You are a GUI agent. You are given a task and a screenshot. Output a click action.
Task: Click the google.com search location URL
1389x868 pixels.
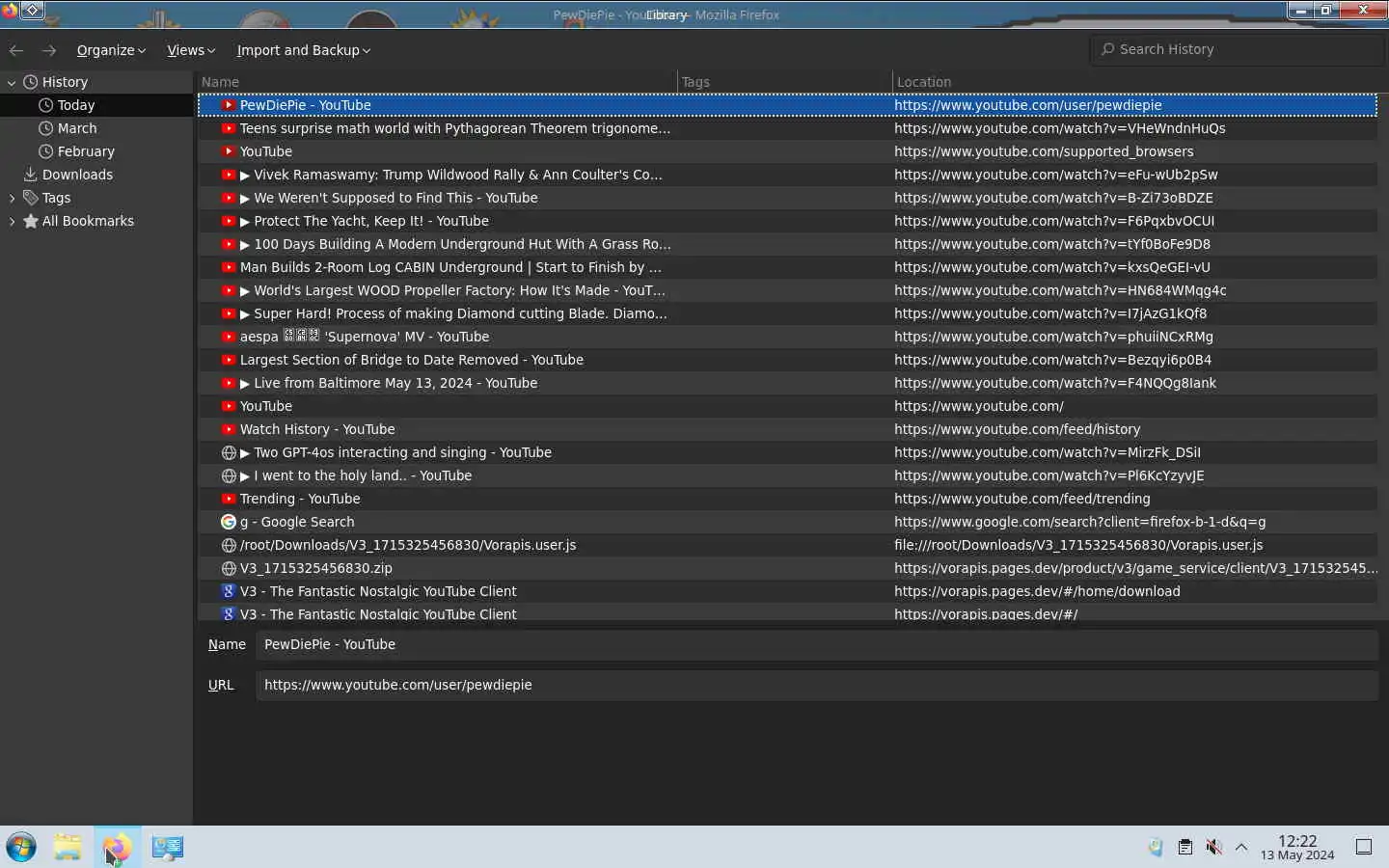coord(1079,522)
